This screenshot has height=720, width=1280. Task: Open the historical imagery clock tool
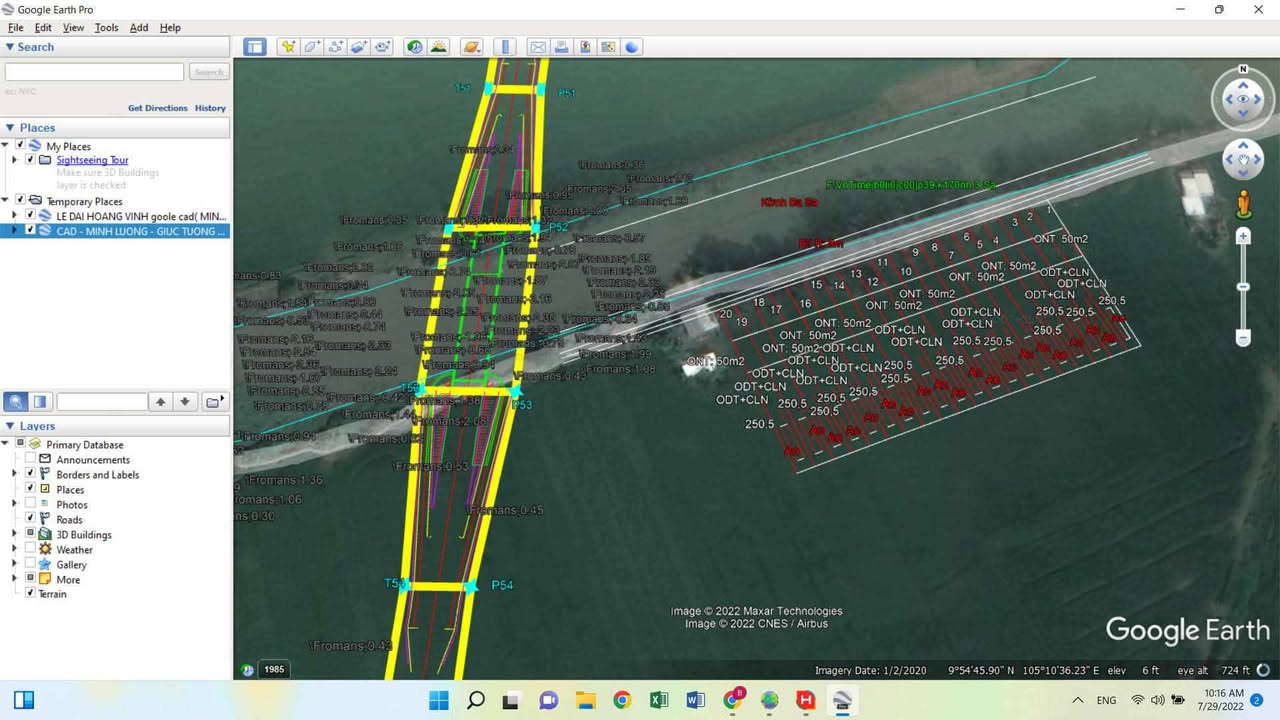(x=414, y=47)
